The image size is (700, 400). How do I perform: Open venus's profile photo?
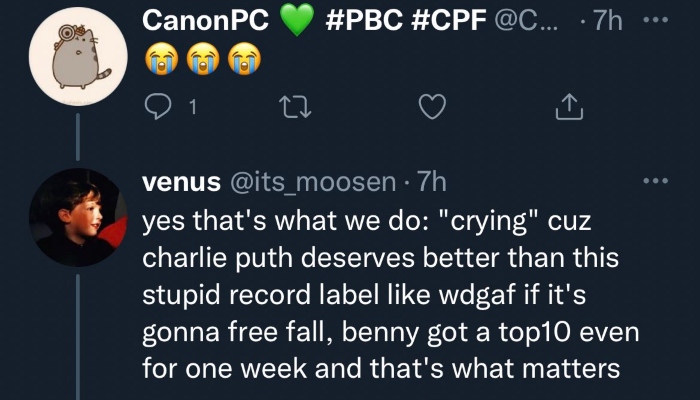(x=77, y=217)
